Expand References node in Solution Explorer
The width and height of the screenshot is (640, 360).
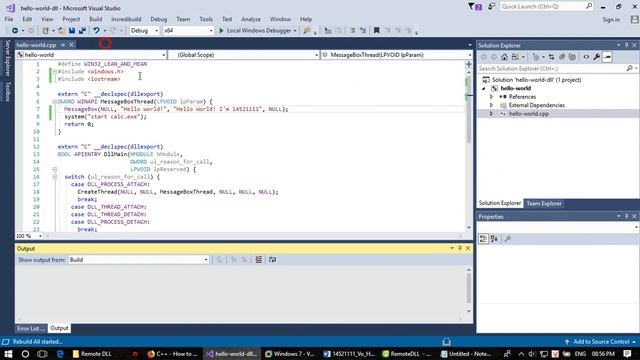[x=491, y=97]
